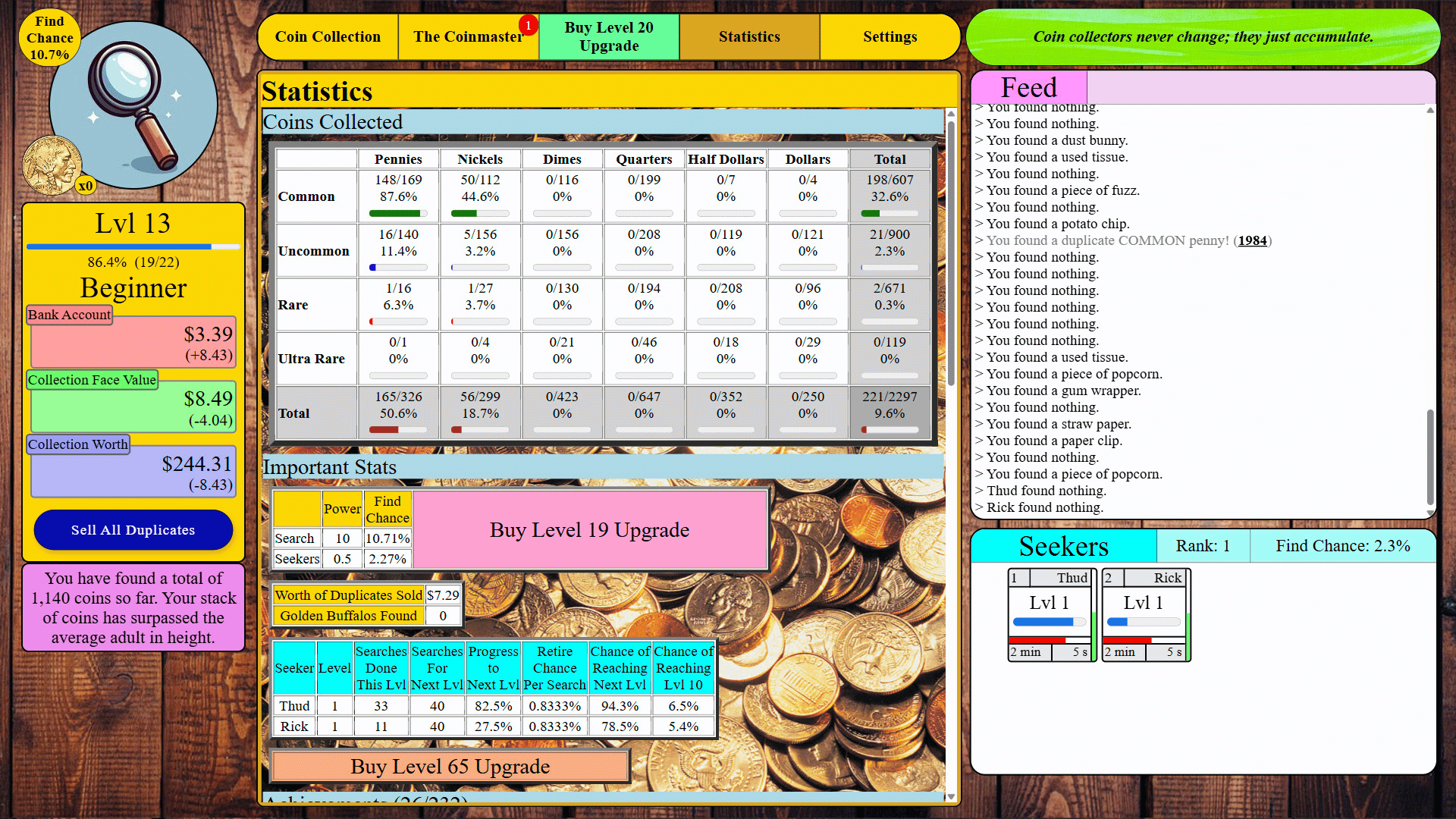The height and width of the screenshot is (819, 1456).
Task: Switch to the Settings tab
Action: (890, 36)
